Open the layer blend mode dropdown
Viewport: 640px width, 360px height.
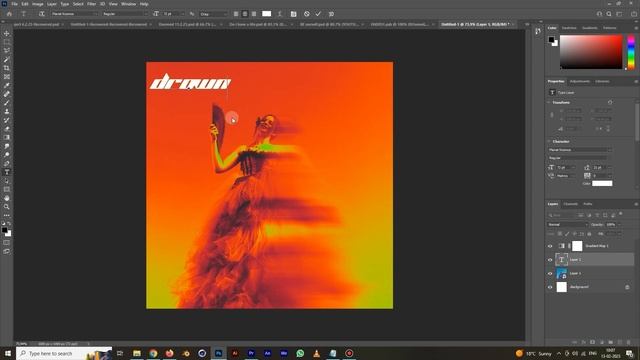pos(567,224)
